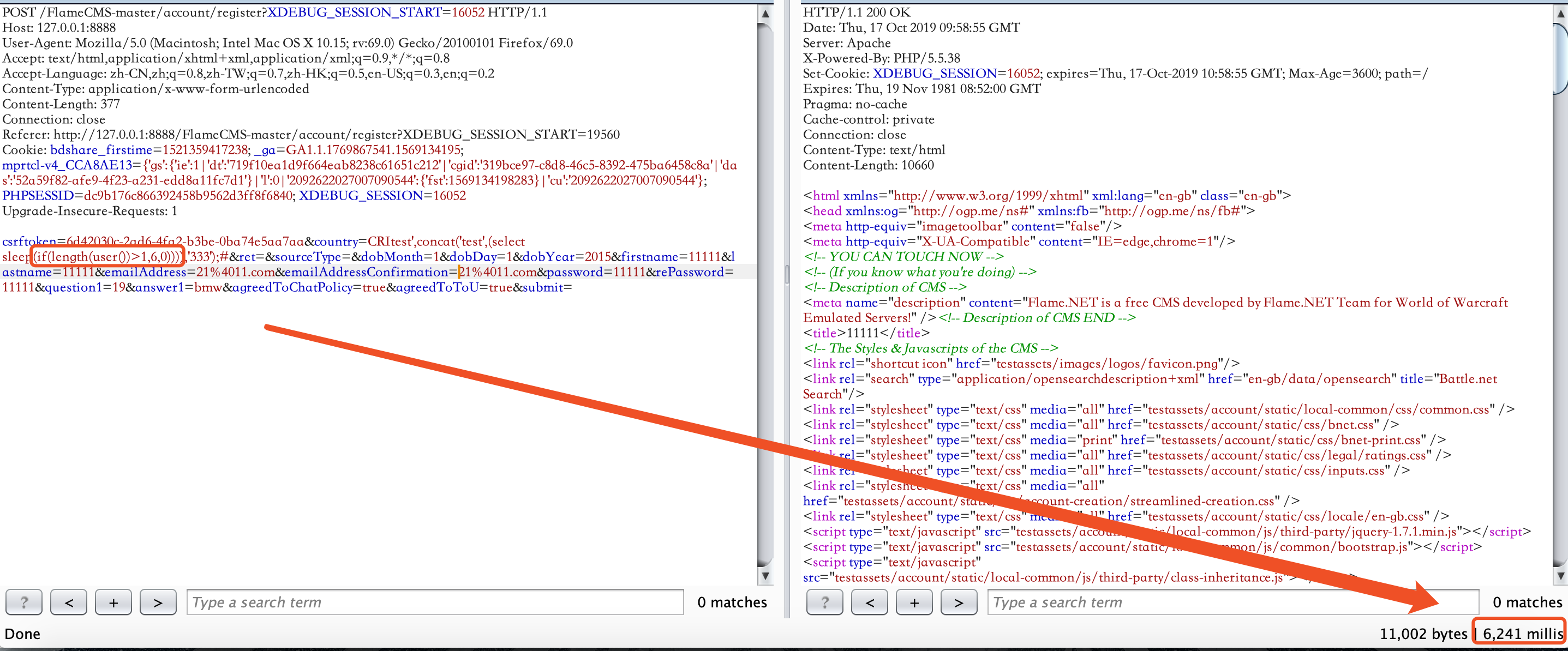Image resolution: width=1568 pixels, height=651 pixels.
Task: Click the HTTP/1.1 200 OK status line
Action: point(857,12)
